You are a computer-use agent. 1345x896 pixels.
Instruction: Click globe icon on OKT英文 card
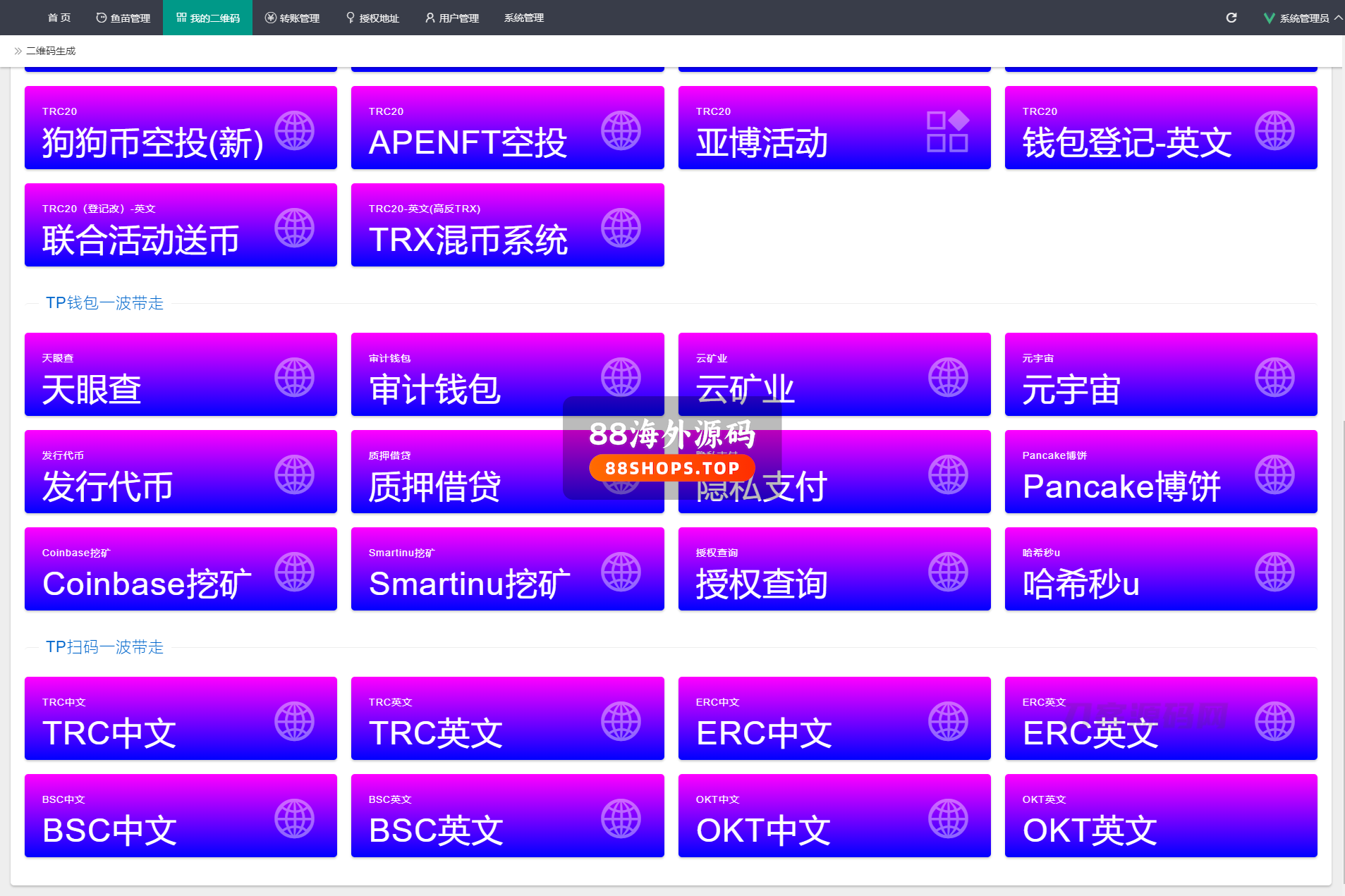tap(1274, 818)
